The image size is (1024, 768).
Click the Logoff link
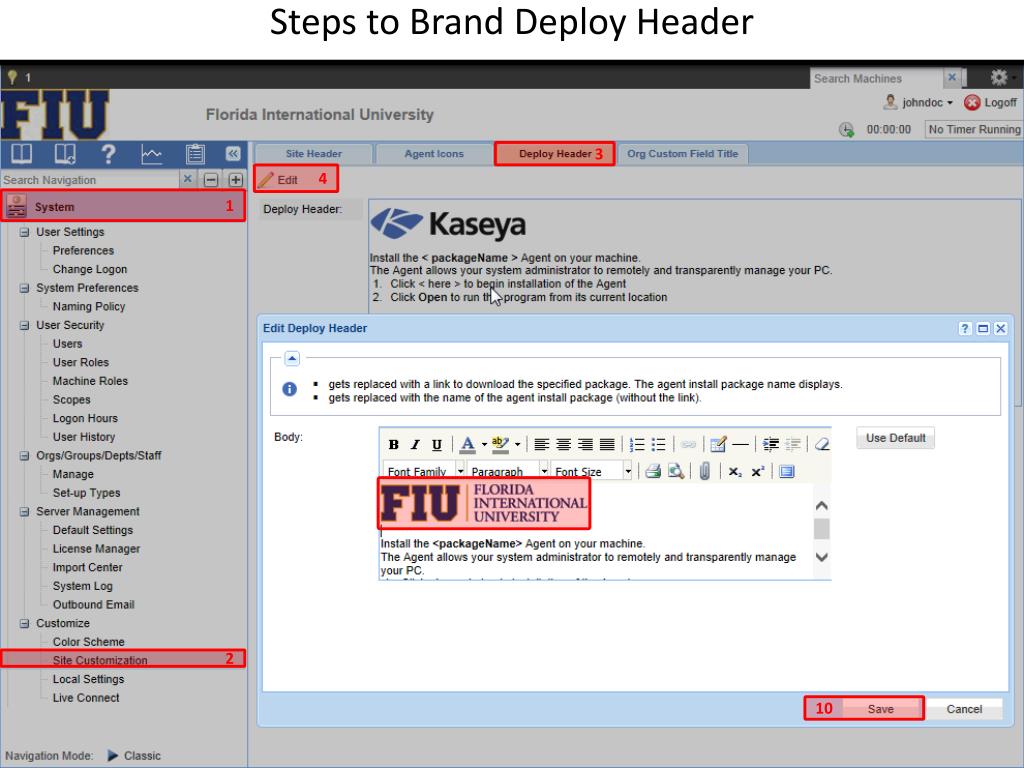click(x=991, y=103)
